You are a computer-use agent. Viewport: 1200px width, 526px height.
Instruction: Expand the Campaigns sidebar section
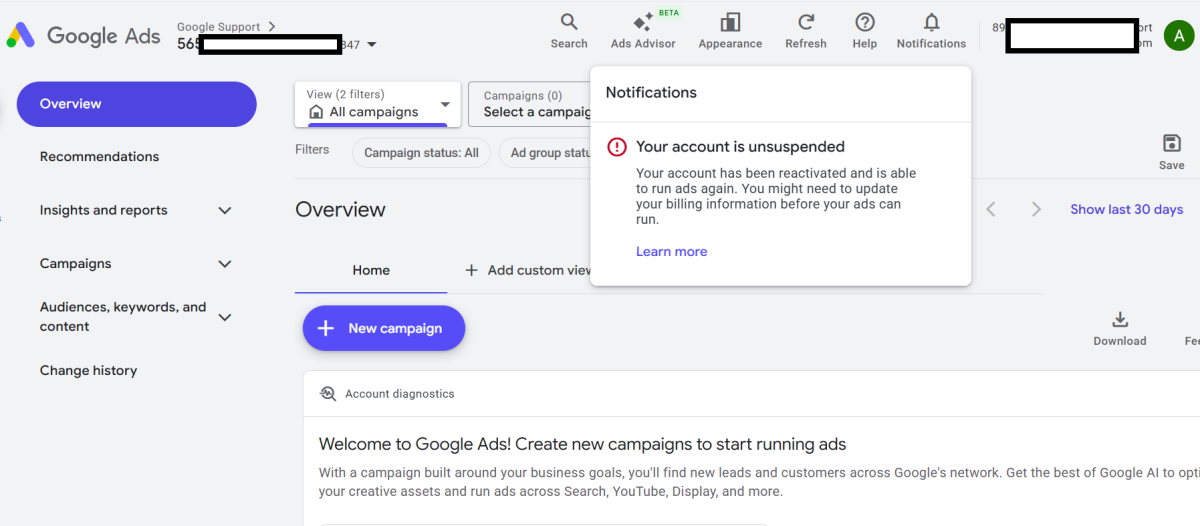click(225, 264)
